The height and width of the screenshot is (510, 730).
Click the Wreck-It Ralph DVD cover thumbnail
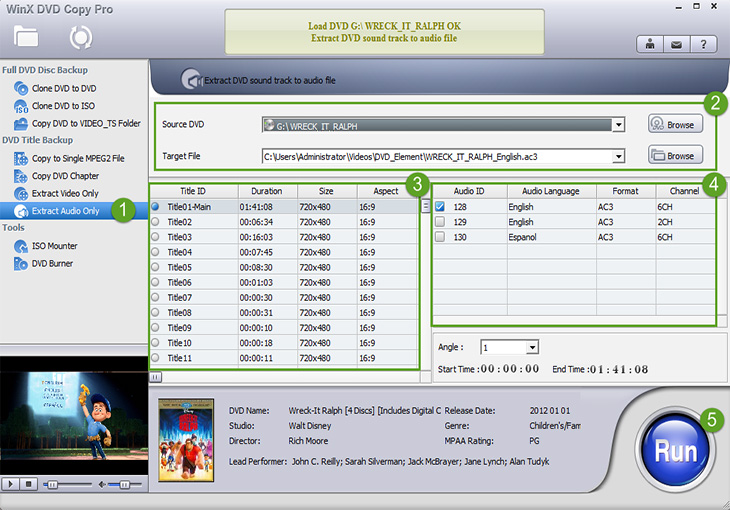186,440
